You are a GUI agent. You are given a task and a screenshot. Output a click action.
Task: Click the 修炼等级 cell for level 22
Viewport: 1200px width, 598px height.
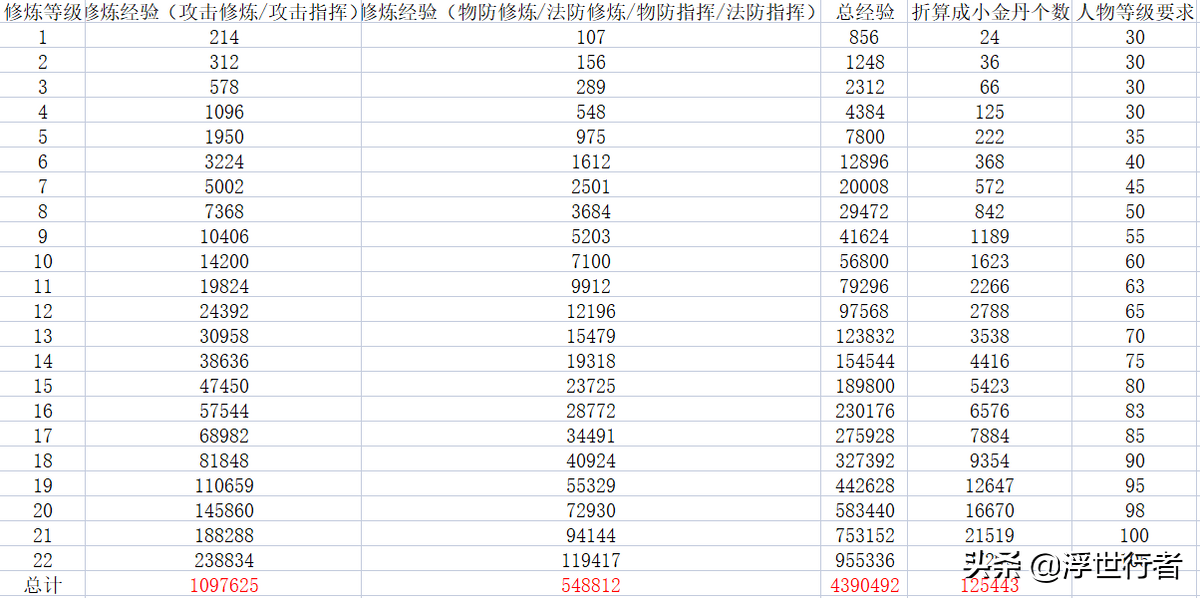(43, 560)
